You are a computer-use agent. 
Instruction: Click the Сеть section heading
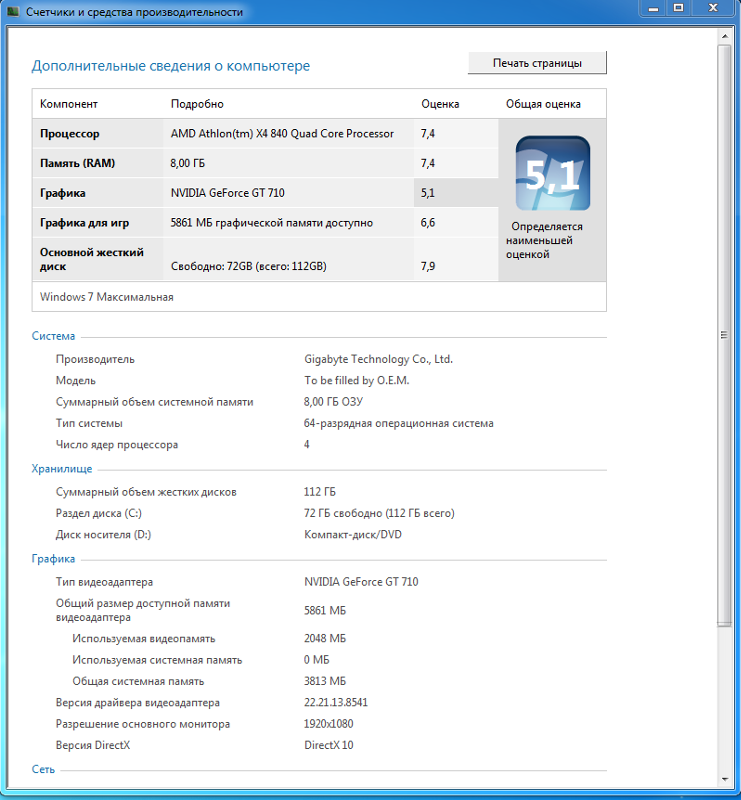(43, 770)
